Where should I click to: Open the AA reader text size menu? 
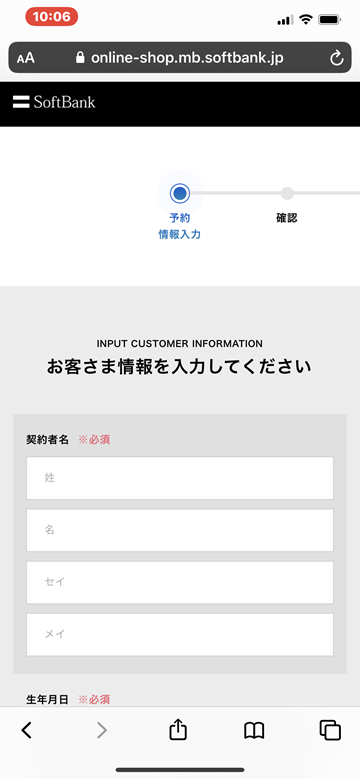26,58
